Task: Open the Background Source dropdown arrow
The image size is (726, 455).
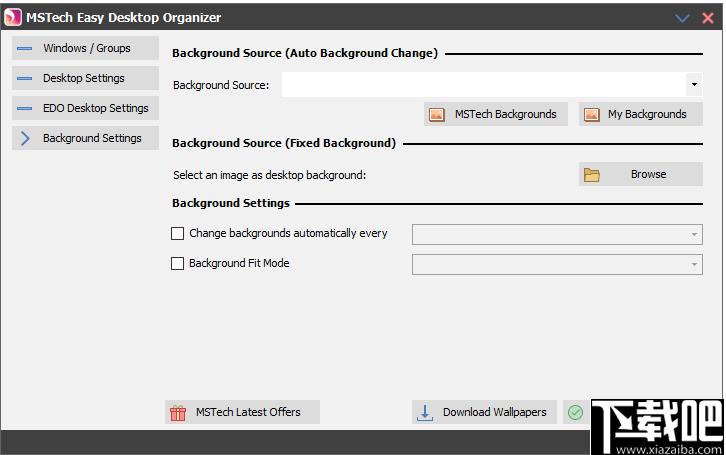Action: coord(694,84)
